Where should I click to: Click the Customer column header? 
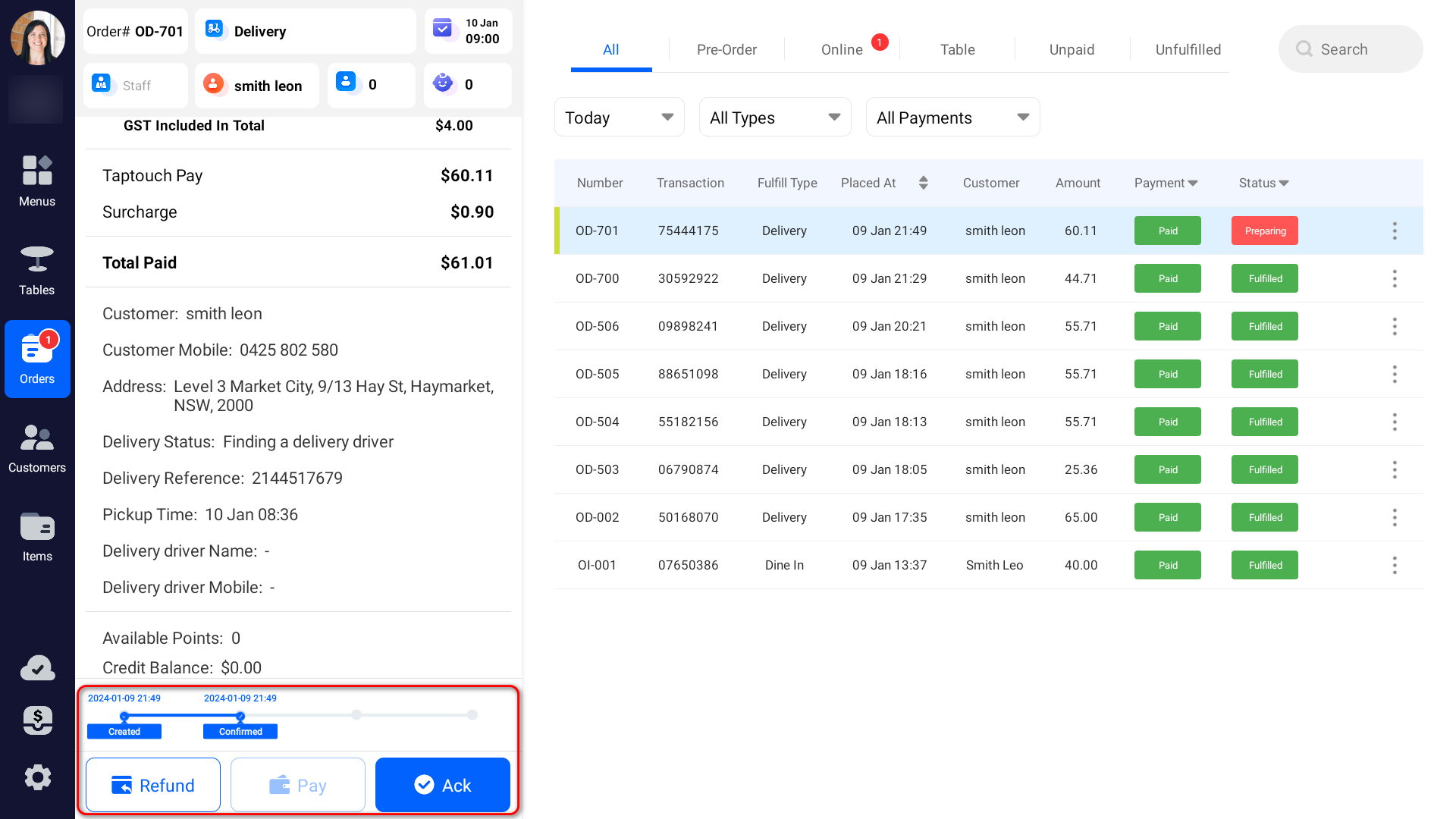click(x=990, y=183)
